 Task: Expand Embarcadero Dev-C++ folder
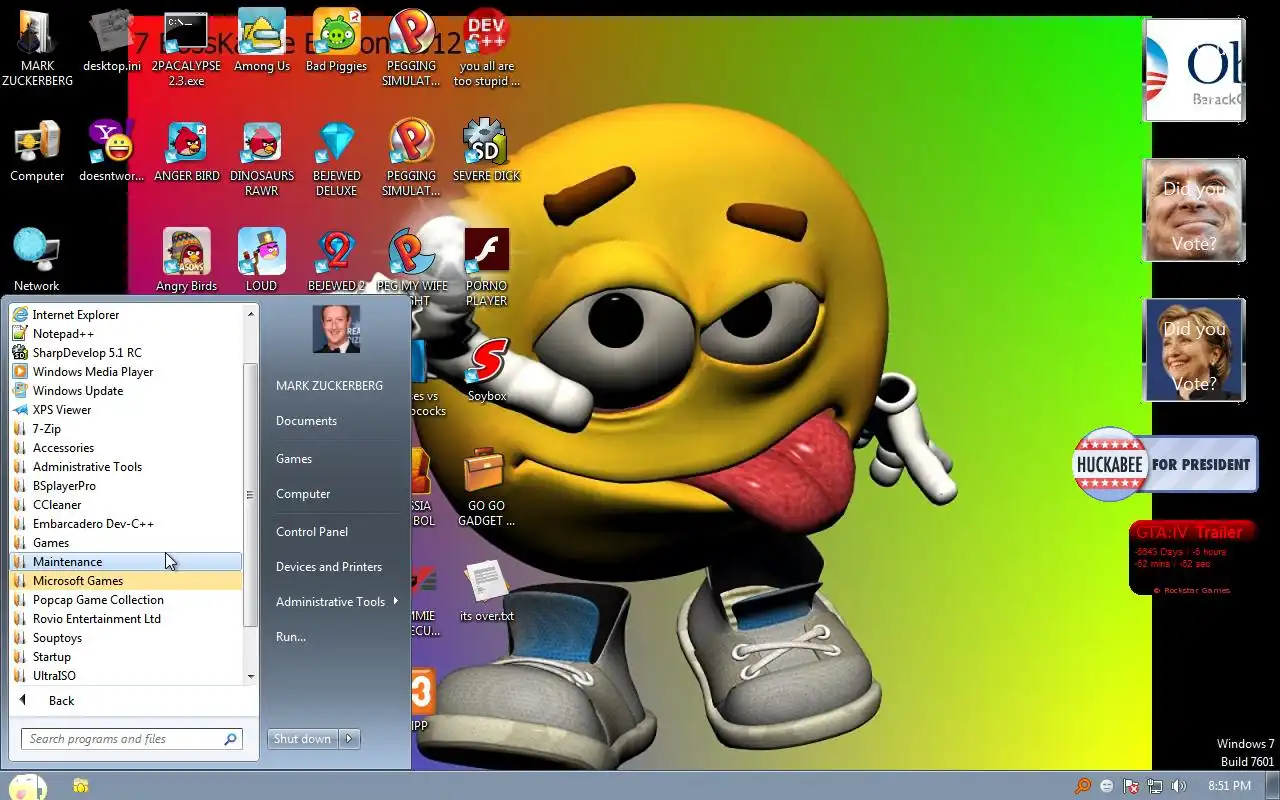pos(126,523)
